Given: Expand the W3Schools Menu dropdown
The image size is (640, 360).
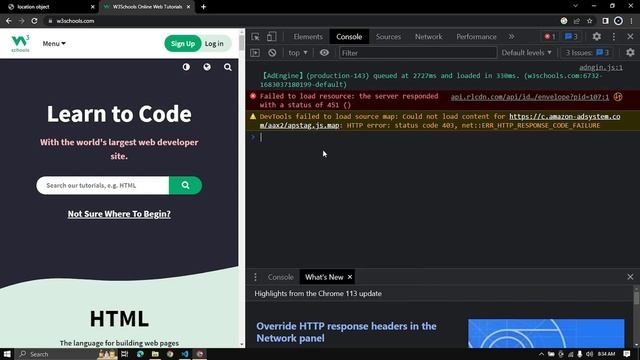Looking at the screenshot, I should 54,44.
